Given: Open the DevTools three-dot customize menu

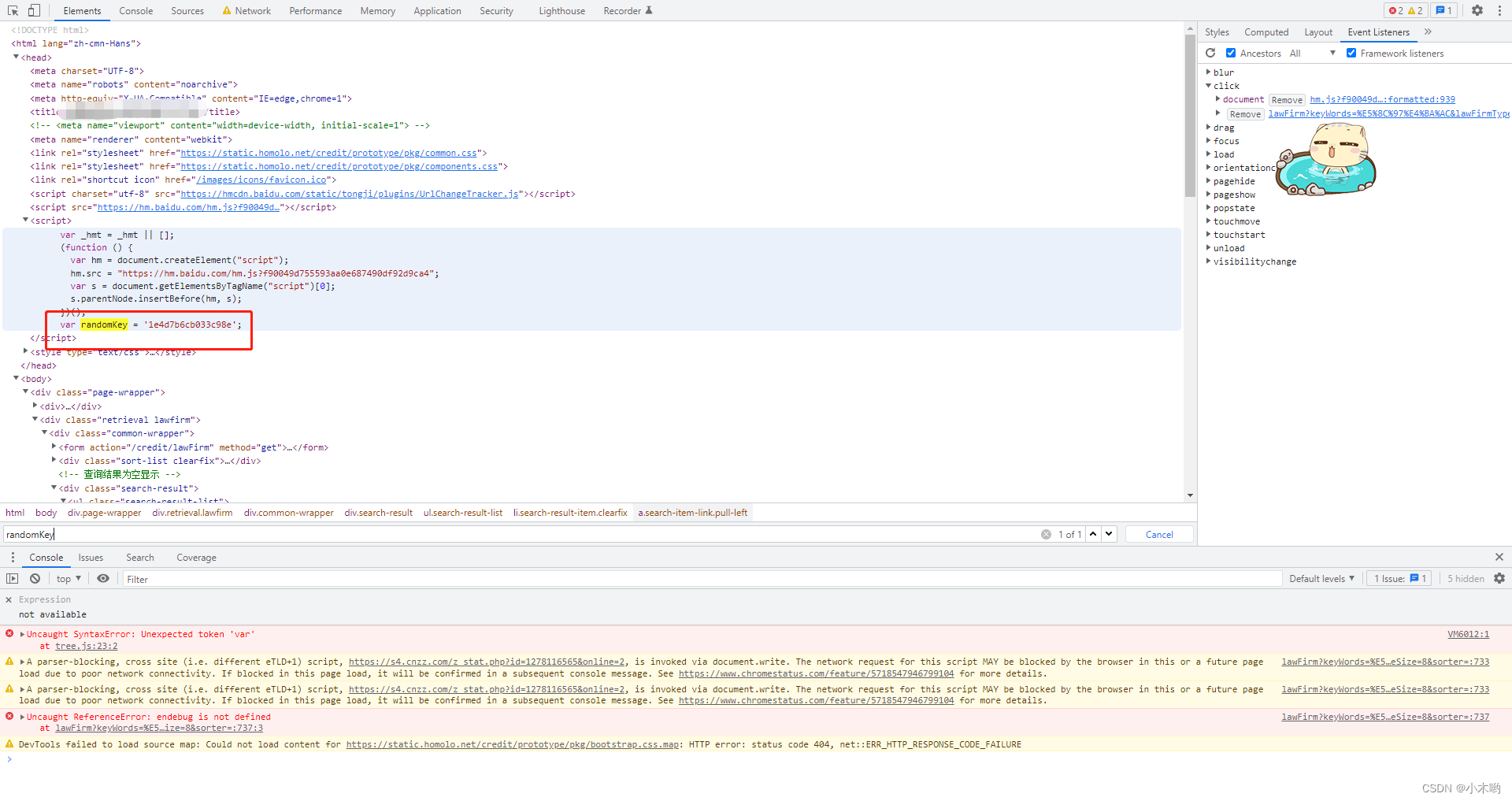Looking at the screenshot, I should coord(1500,10).
